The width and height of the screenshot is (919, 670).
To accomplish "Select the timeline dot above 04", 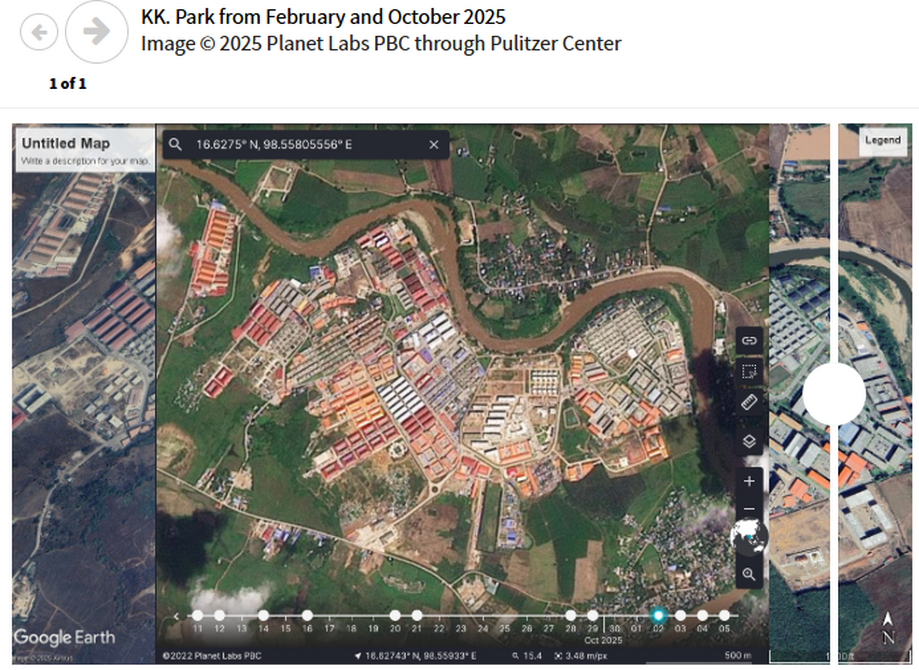I will coord(702,615).
